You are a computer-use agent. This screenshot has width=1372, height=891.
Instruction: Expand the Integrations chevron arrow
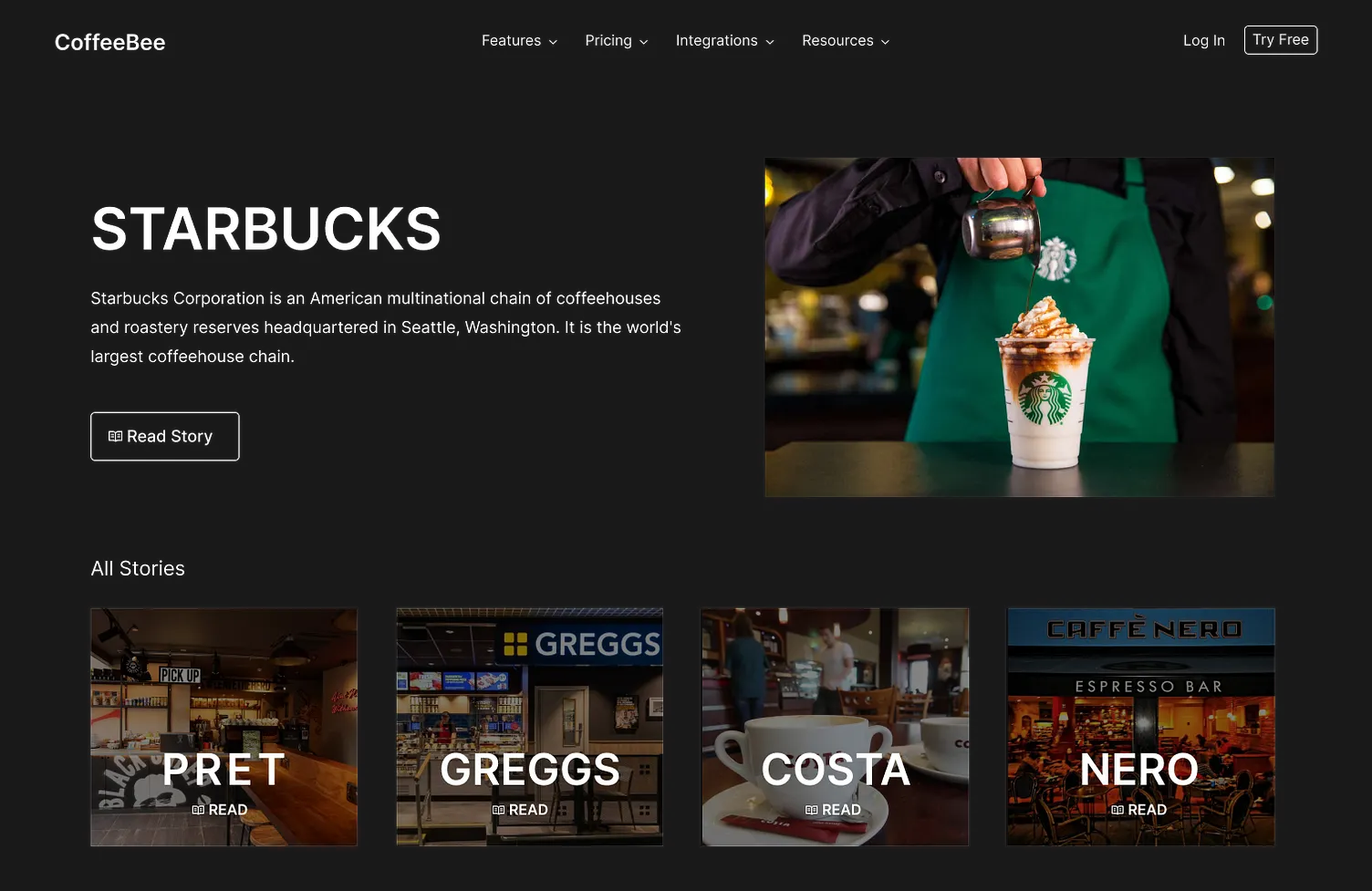coord(770,42)
